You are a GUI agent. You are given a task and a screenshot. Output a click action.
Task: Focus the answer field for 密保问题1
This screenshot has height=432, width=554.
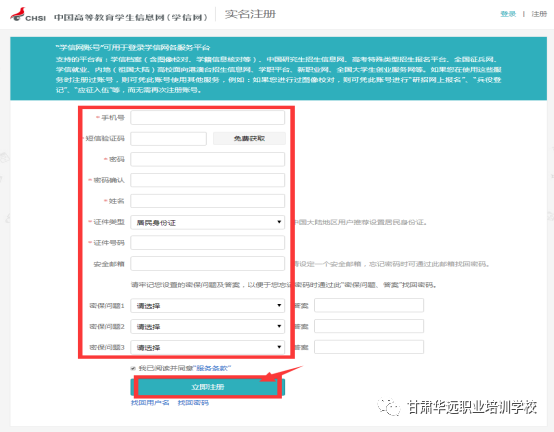(369, 306)
